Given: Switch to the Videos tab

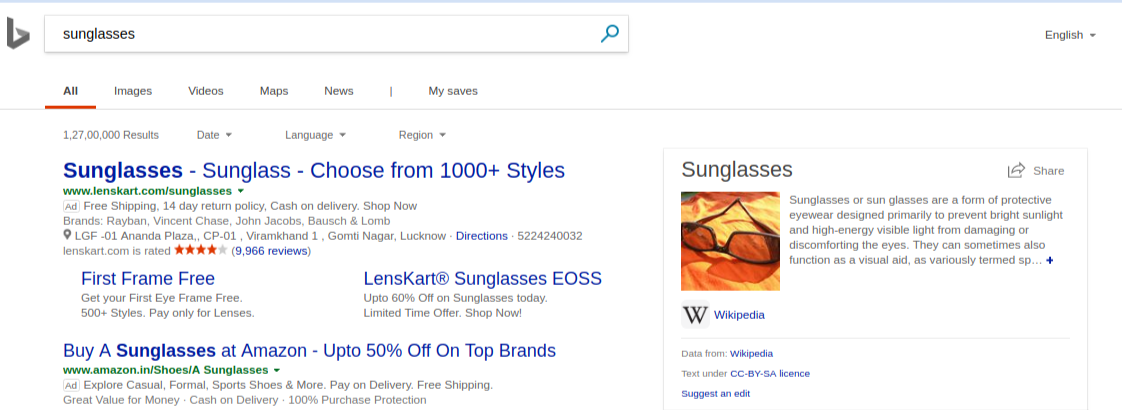Looking at the screenshot, I should tap(206, 91).
